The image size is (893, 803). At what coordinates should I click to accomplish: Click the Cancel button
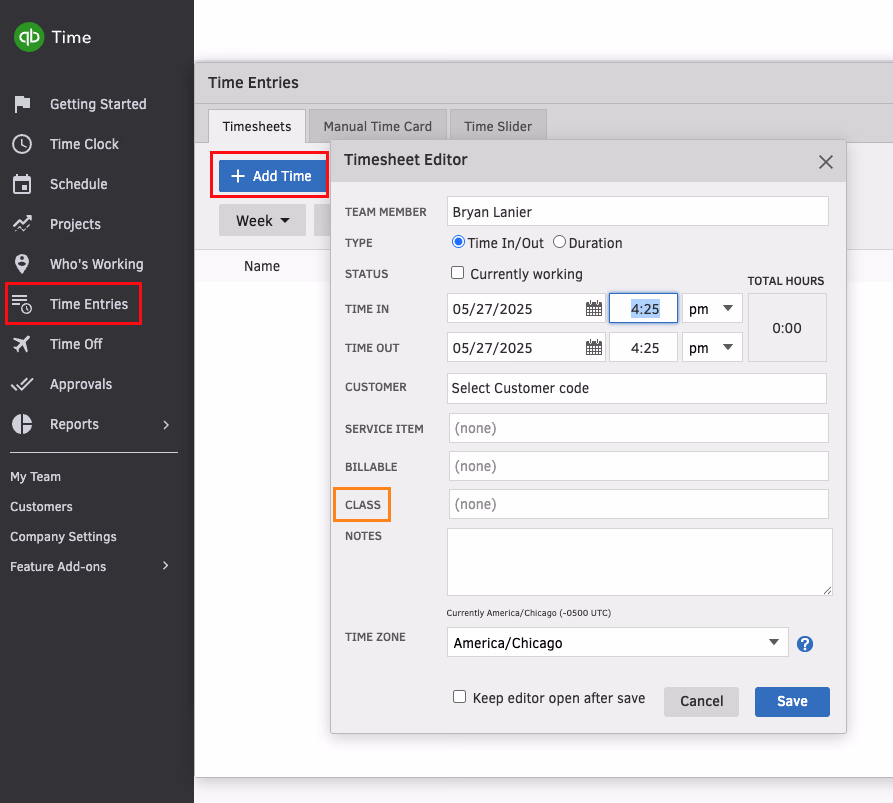(x=701, y=702)
